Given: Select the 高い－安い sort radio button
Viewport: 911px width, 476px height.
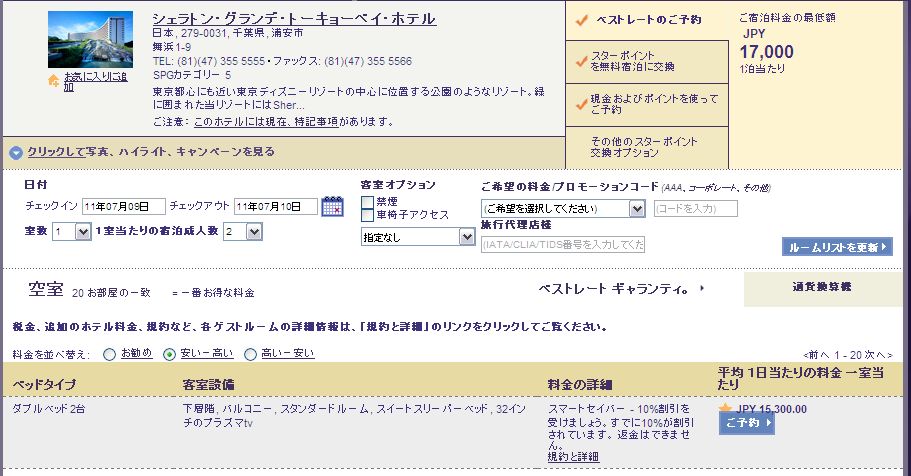Looking at the screenshot, I should (x=250, y=355).
